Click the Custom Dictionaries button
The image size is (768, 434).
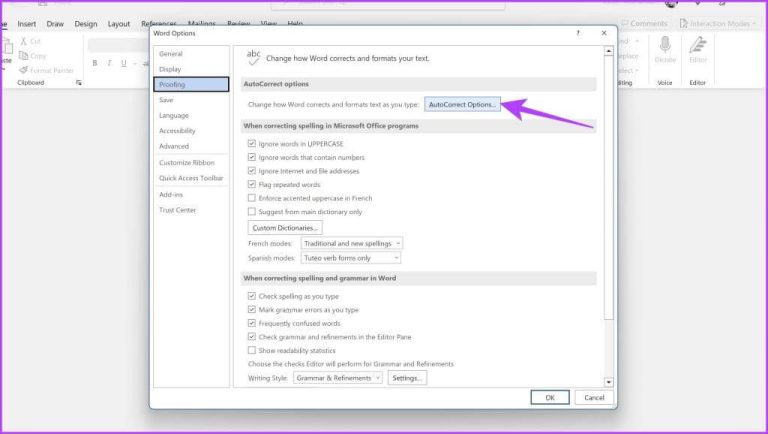pyautogui.click(x=285, y=228)
